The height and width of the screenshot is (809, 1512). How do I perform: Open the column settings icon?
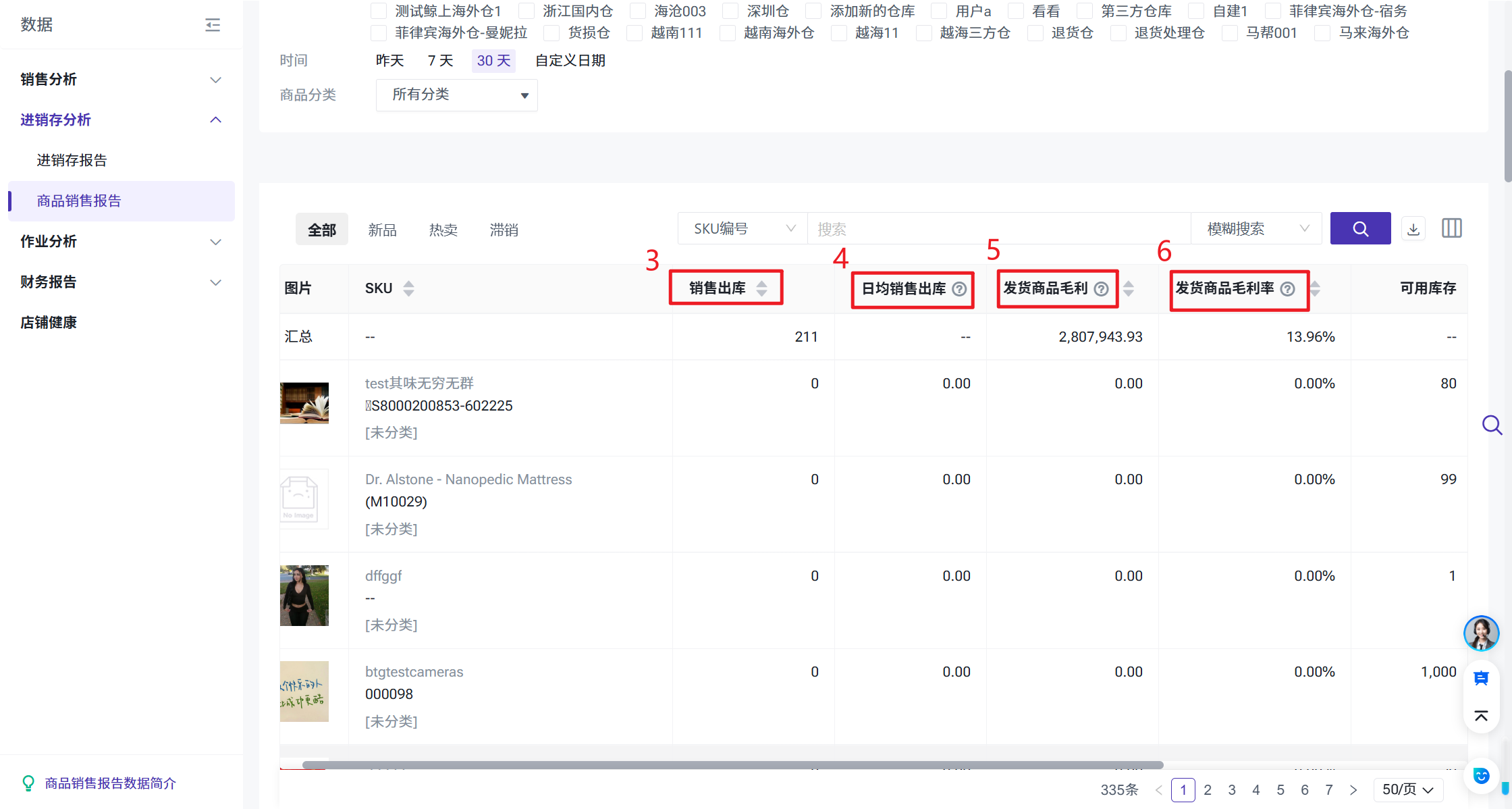click(1451, 228)
